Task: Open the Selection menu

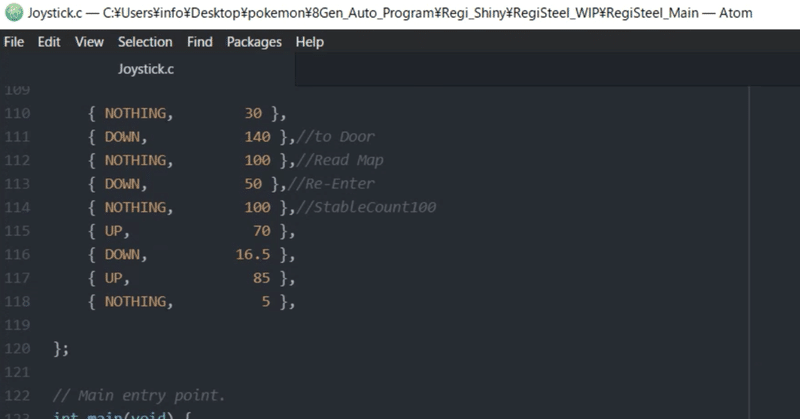Action: click(x=145, y=42)
